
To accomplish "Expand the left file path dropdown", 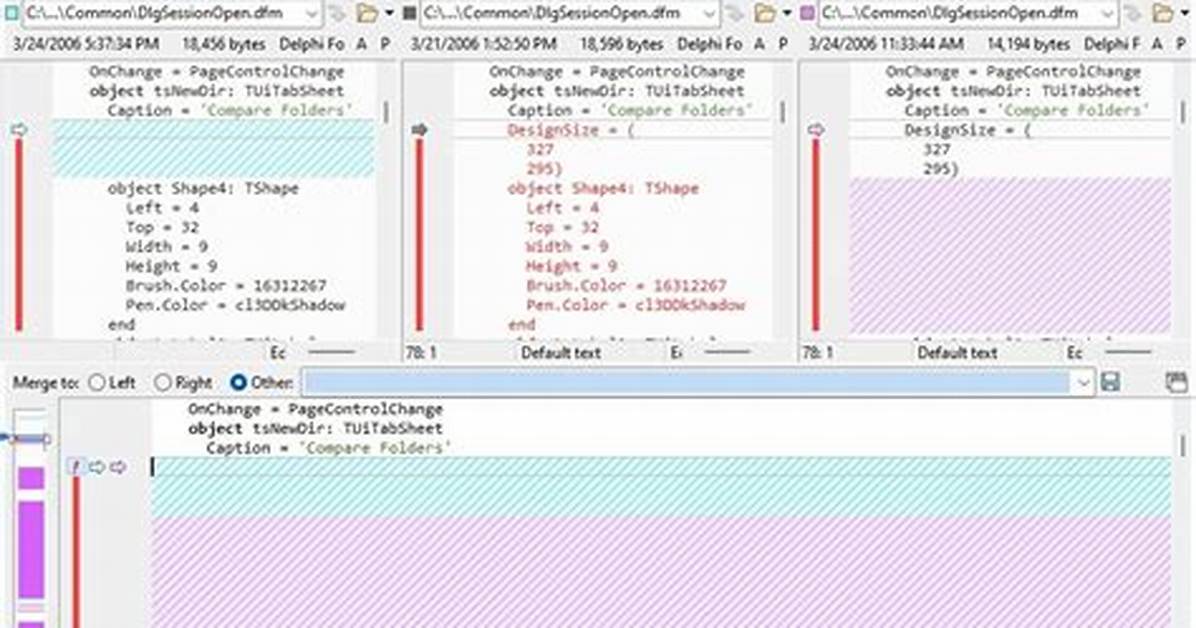I will pyautogui.click(x=311, y=14).
